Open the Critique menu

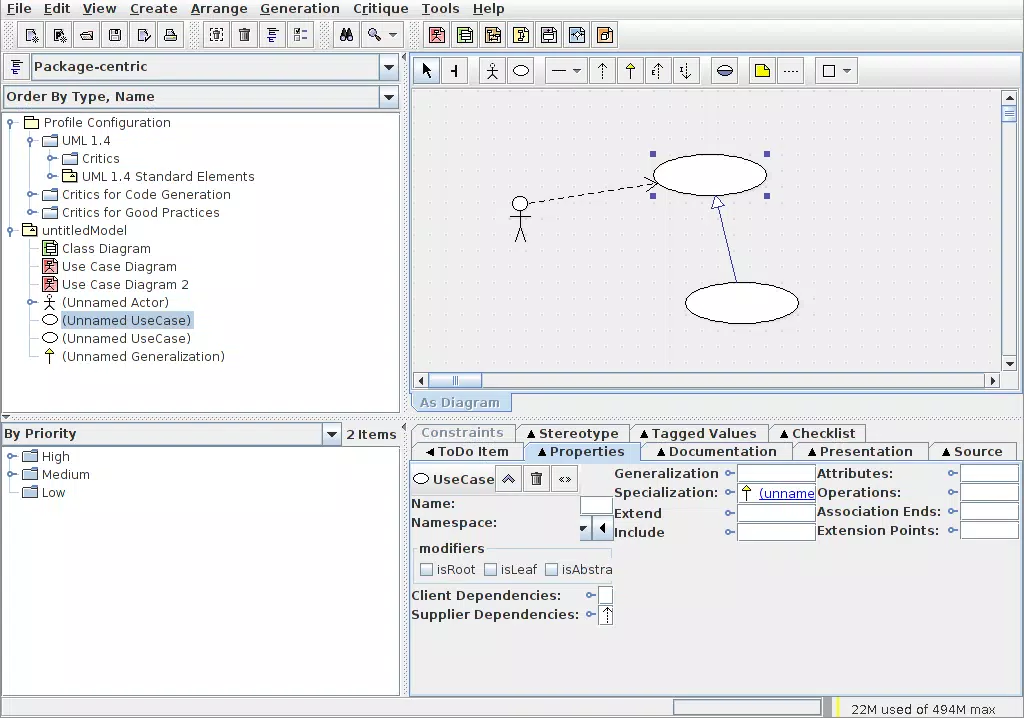click(x=381, y=8)
